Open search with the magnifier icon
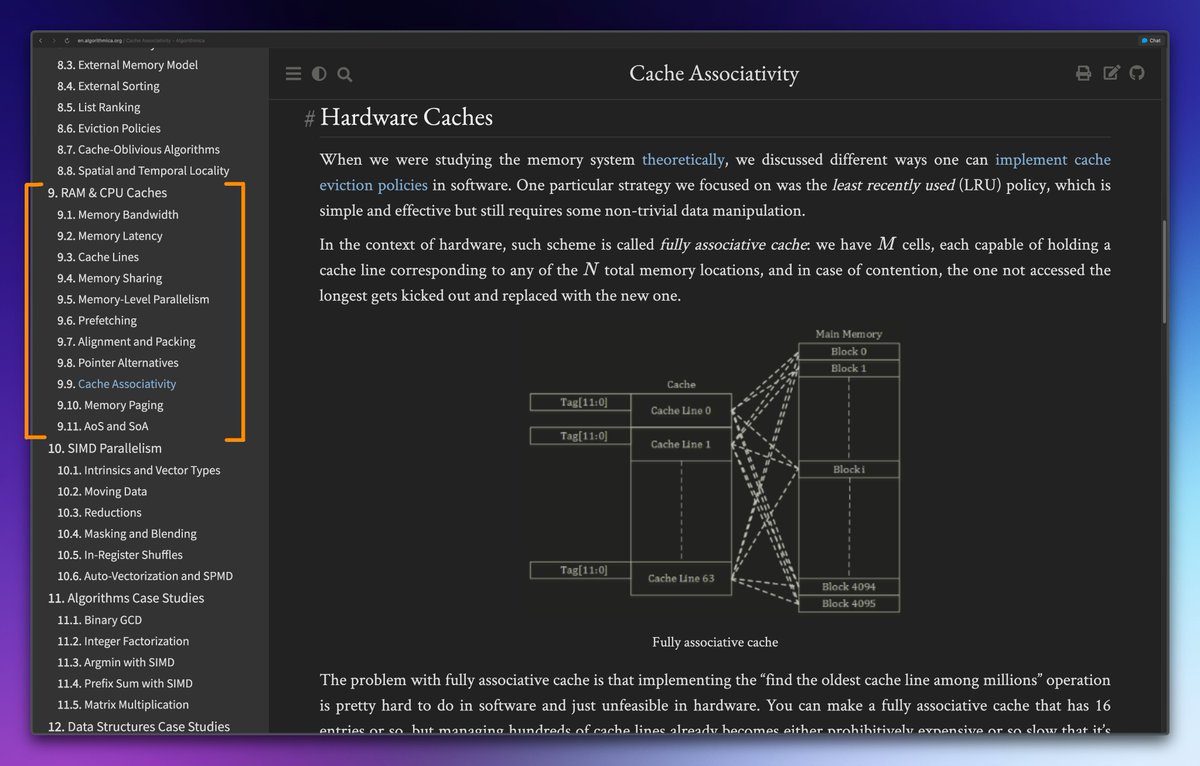The height and width of the screenshot is (766, 1200). (x=345, y=74)
